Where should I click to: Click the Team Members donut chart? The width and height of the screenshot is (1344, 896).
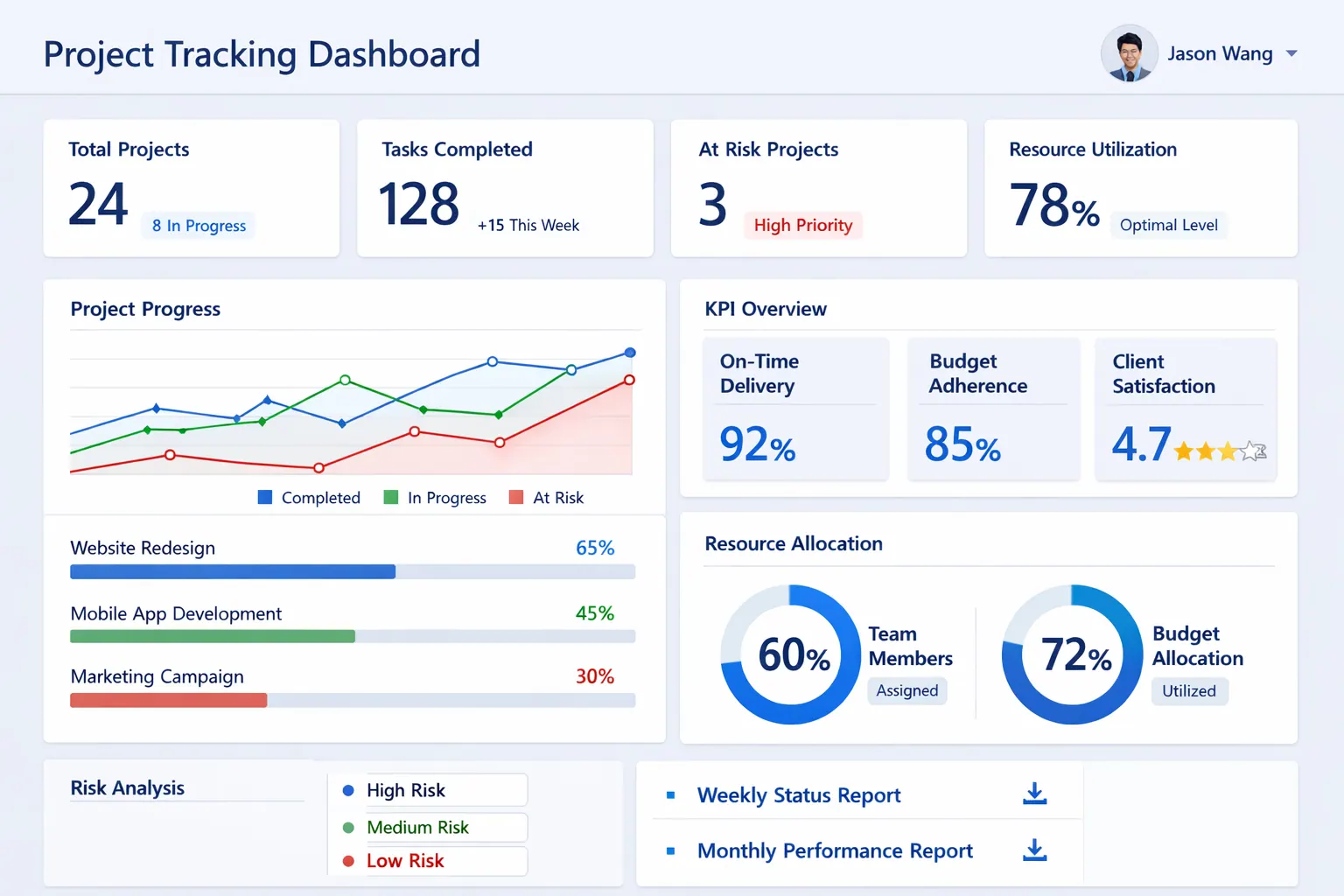[790, 654]
